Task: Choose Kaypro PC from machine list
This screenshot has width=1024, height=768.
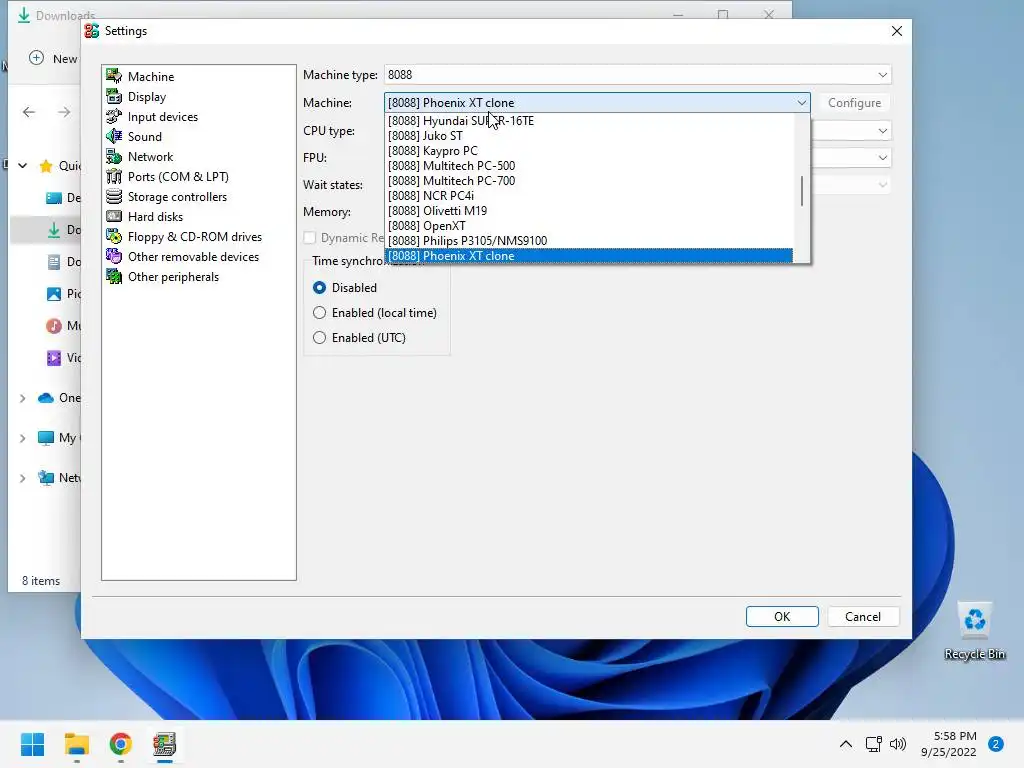Action: tap(589, 151)
